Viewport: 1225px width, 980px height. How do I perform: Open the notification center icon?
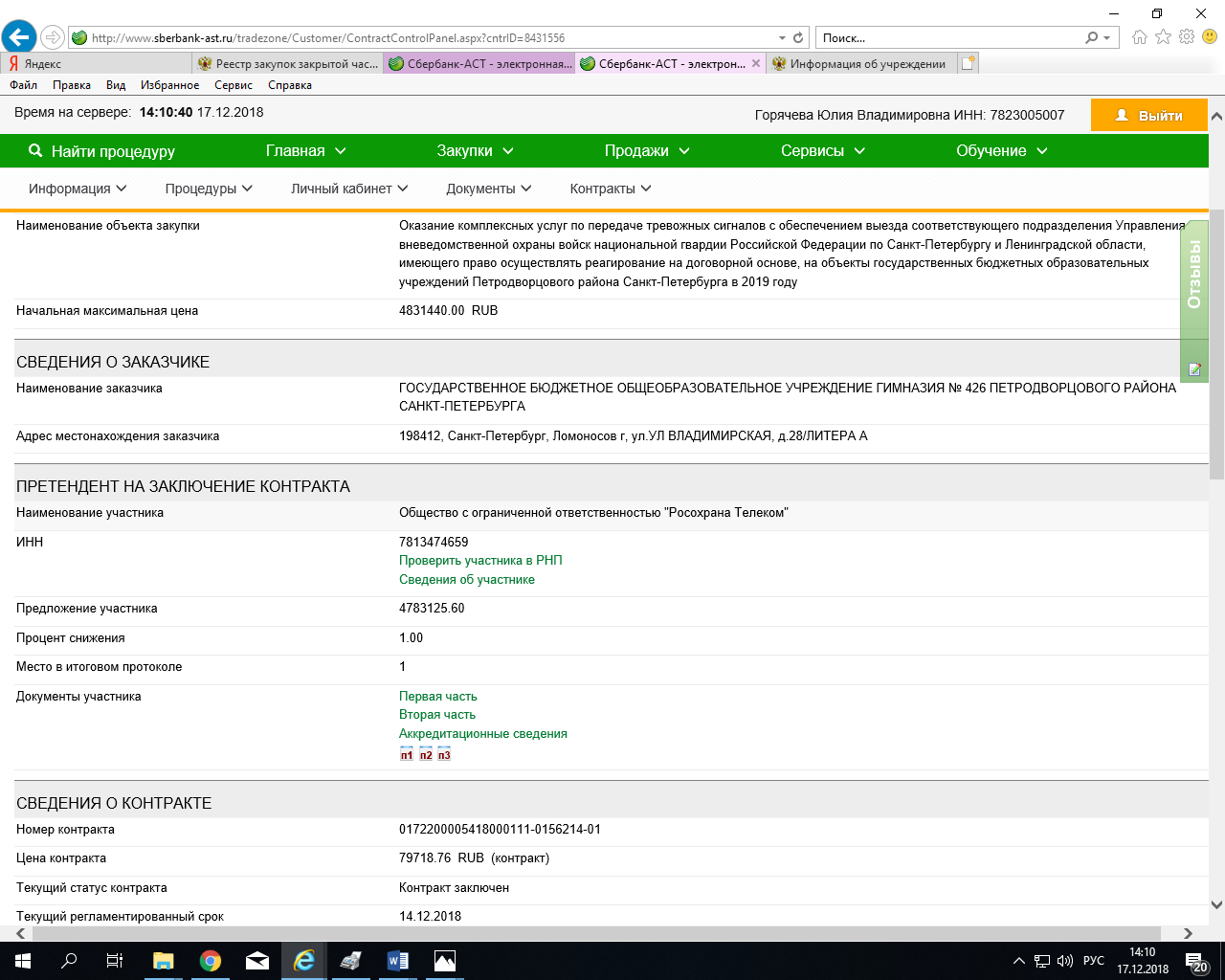1196,961
